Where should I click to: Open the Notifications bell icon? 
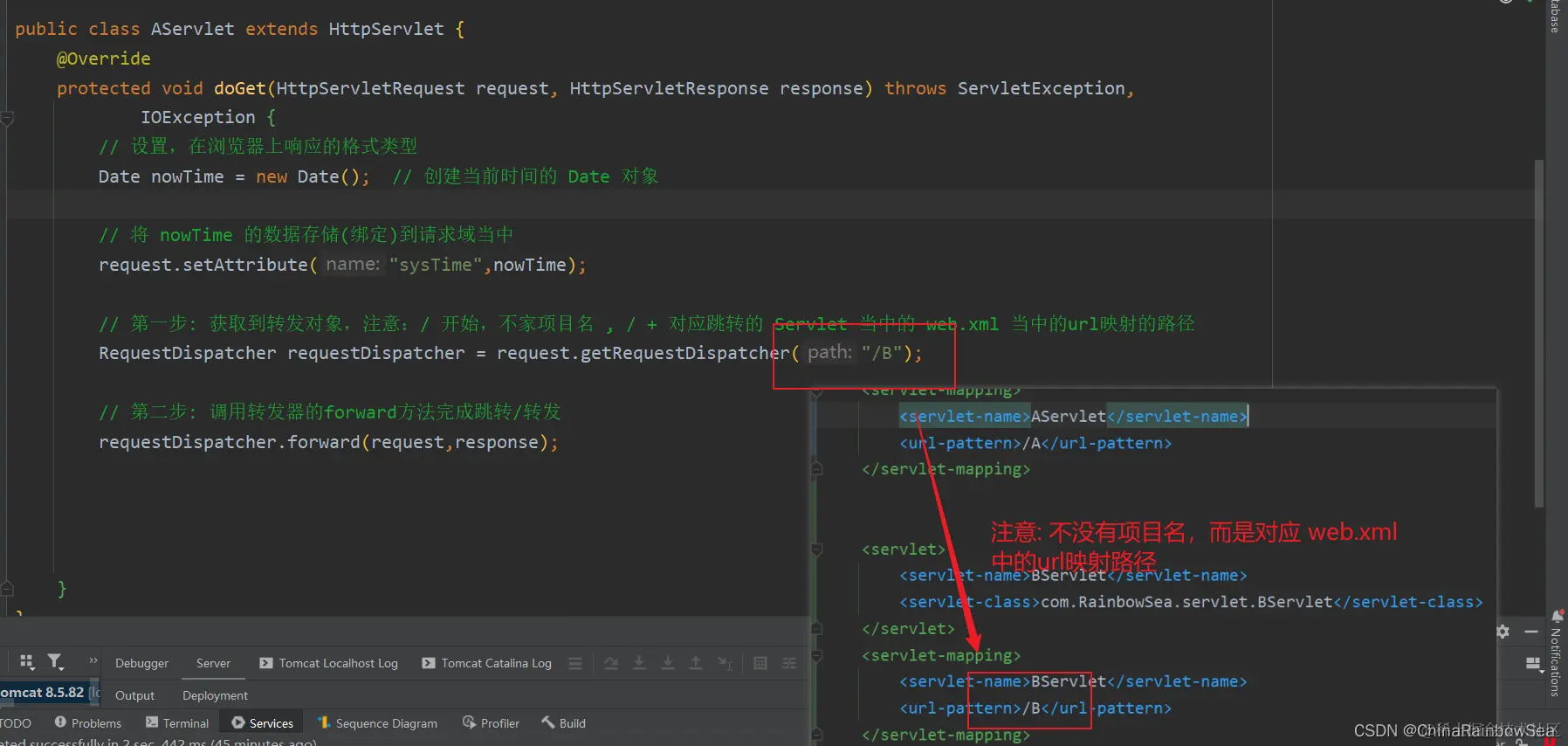point(1558,616)
